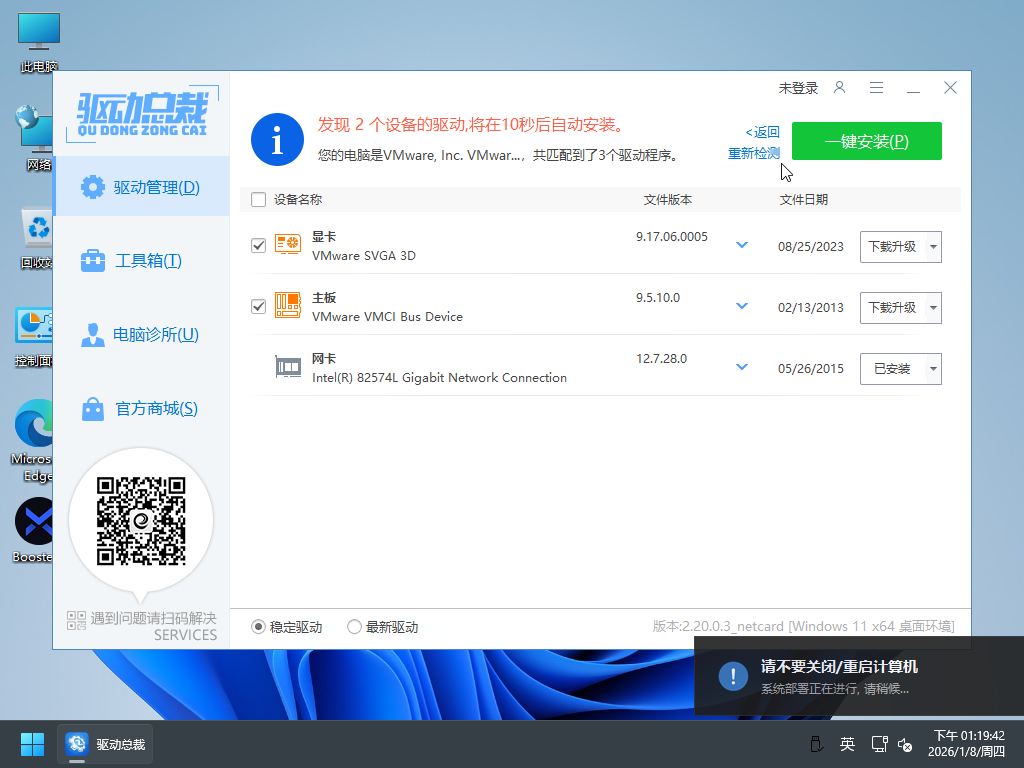
Task: Open the 下载升级 dropdown for 主板 driver
Action: (933, 308)
